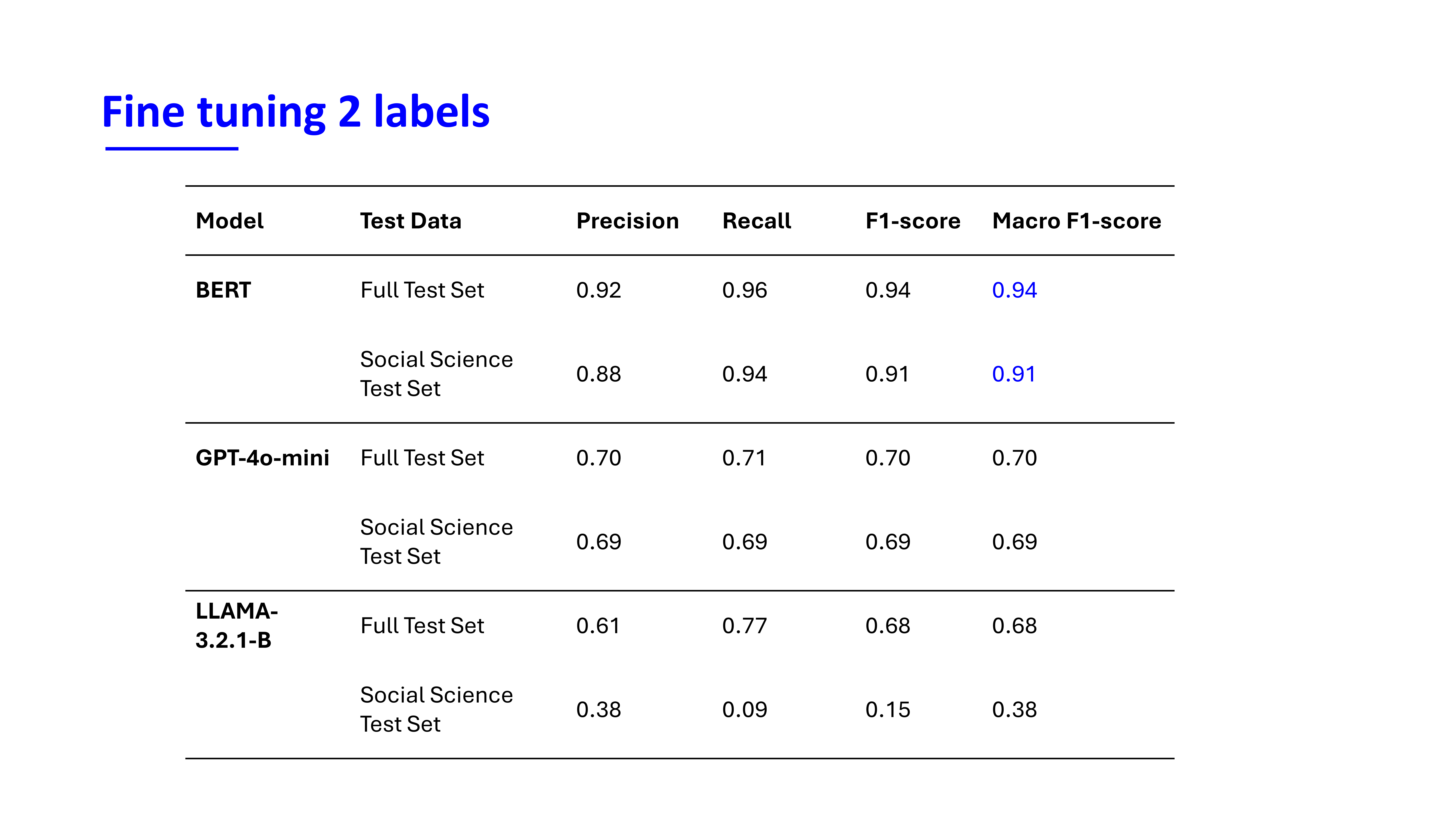Click the "Fine tuning 2 labels" slide title
Screen dimensions: 1456x819
click(x=295, y=112)
